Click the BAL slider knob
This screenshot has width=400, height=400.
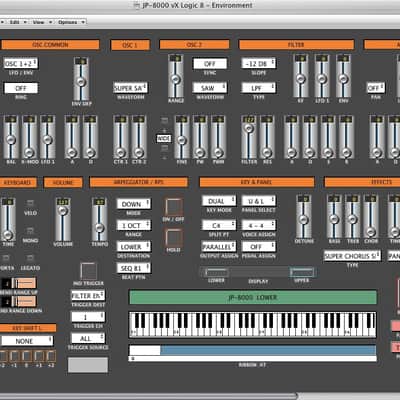point(11,140)
